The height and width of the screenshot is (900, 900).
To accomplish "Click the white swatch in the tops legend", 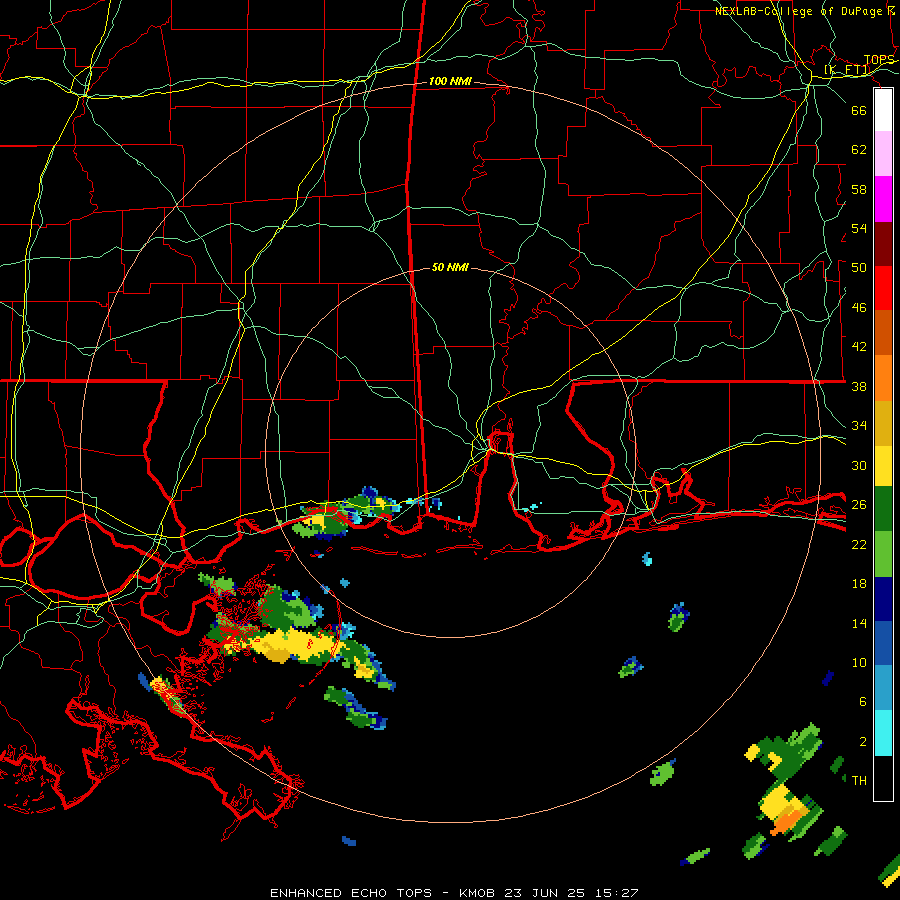I will coord(883,110).
